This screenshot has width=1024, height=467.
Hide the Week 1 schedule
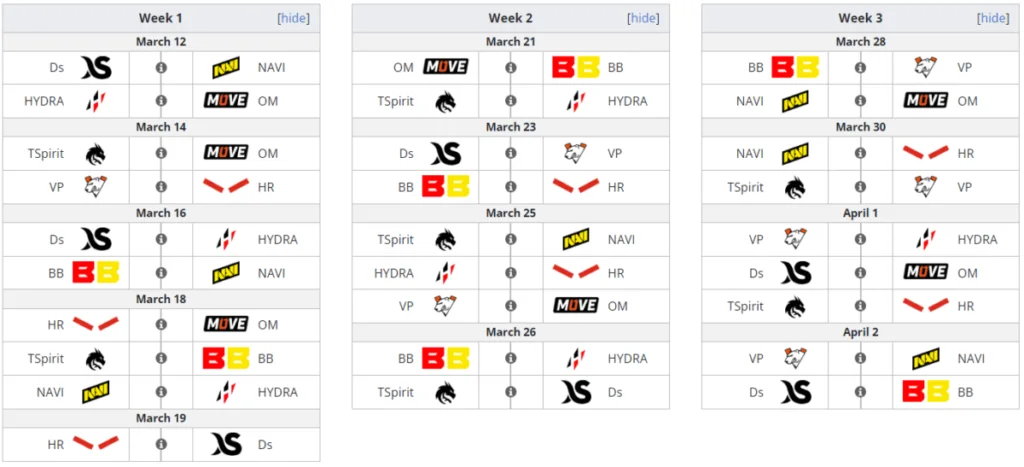[293, 18]
